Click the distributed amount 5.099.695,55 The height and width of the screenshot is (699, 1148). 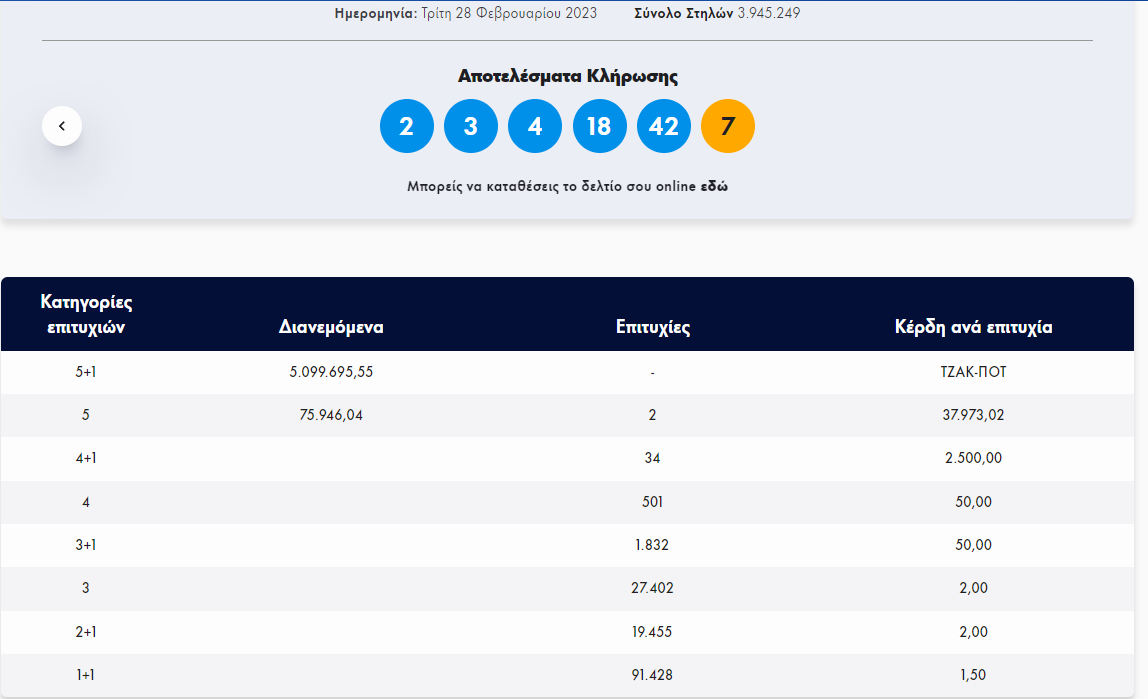[331, 372]
